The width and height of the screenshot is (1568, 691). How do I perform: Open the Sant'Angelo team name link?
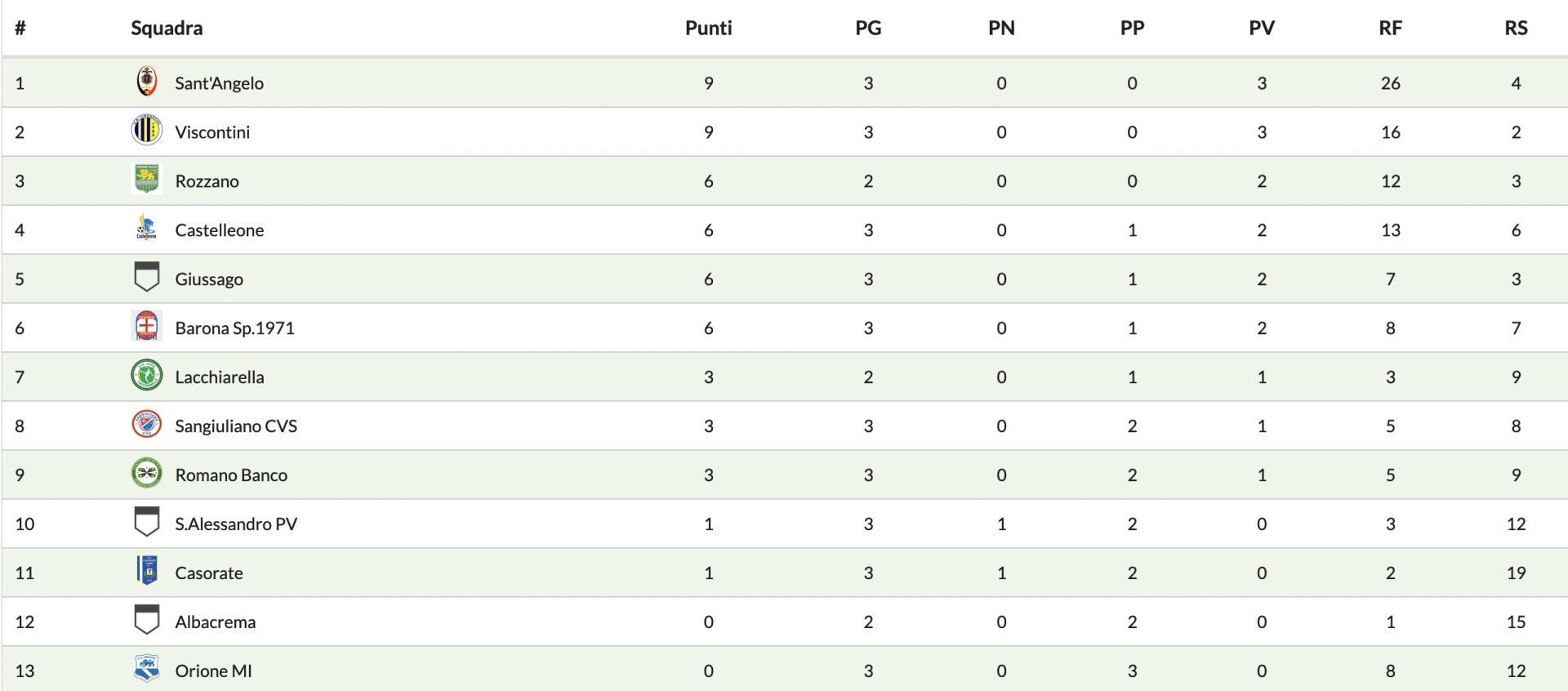(x=219, y=83)
